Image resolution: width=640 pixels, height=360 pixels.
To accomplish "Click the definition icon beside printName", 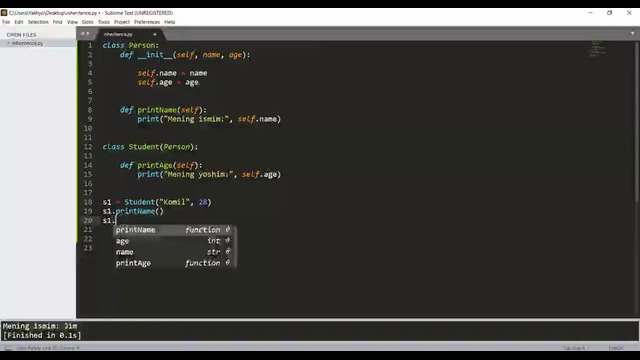I will click(x=228, y=229).
